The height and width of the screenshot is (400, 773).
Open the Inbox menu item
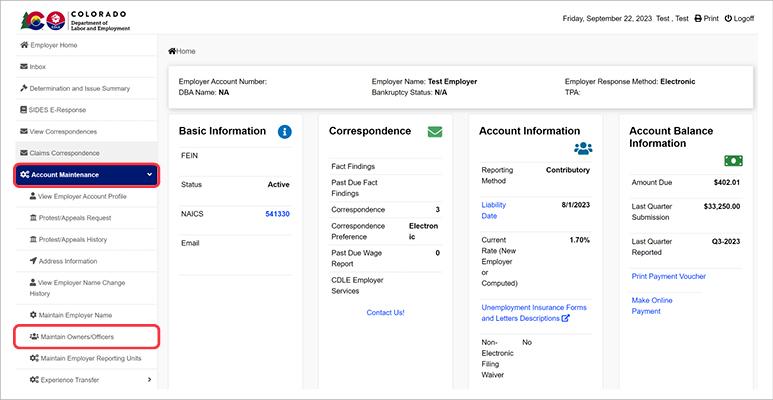[38, 67]
